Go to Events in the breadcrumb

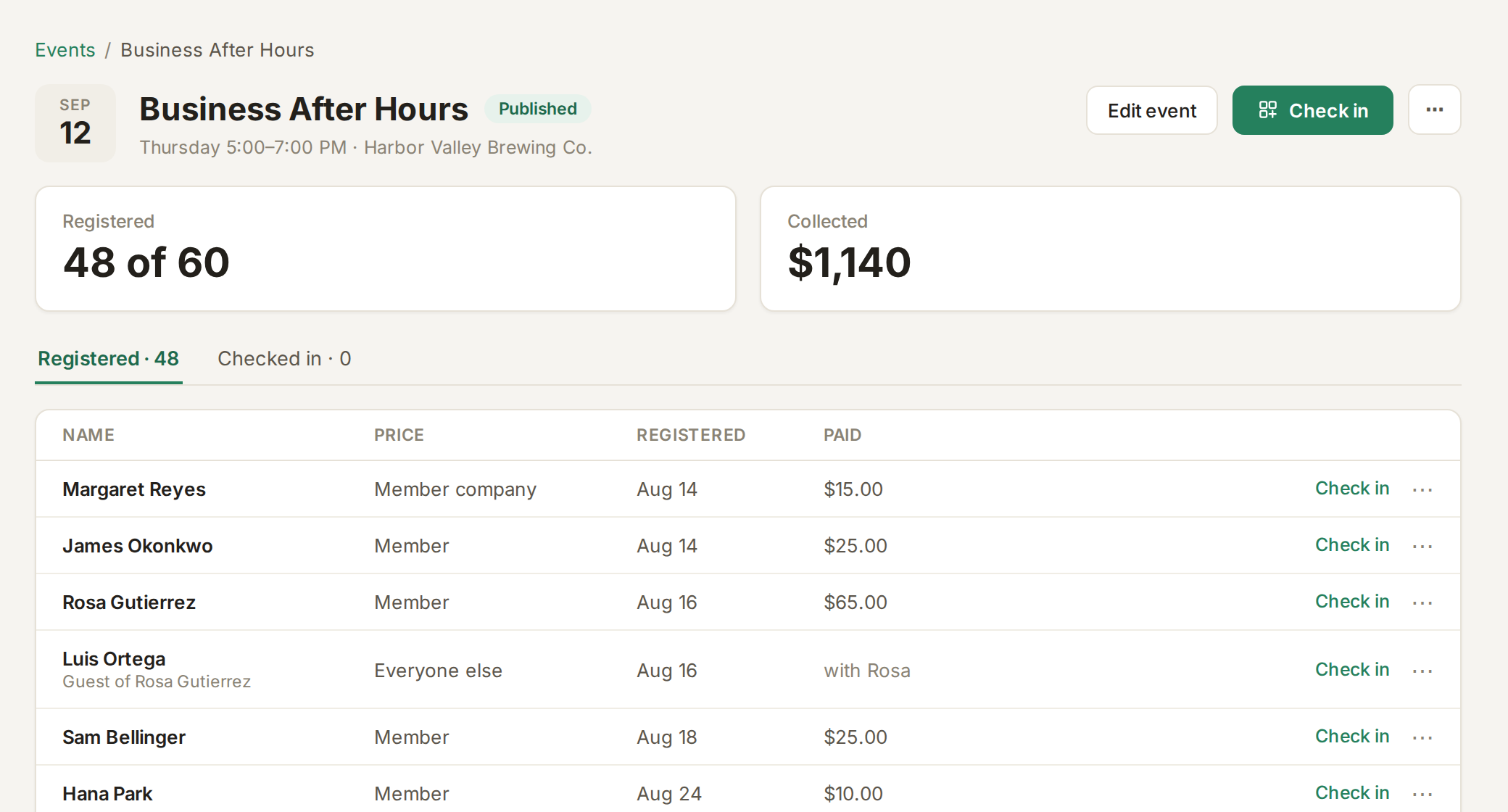pos(65,50)
